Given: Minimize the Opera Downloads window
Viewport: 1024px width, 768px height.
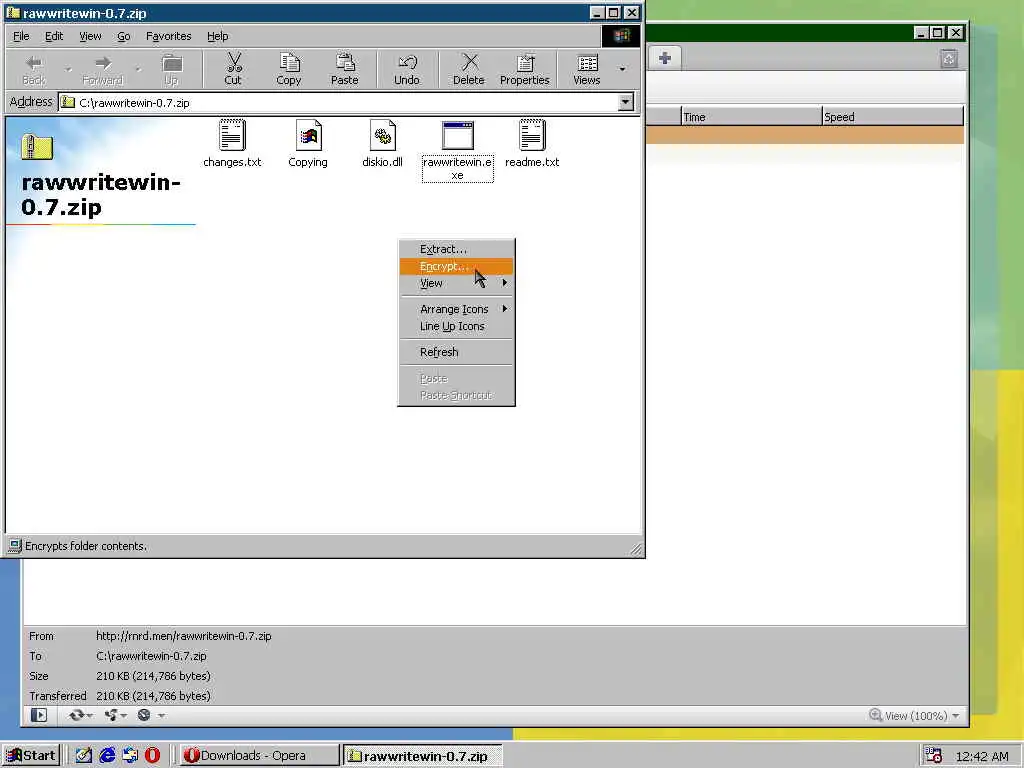Looking at the screenshot, I should 921,32.
